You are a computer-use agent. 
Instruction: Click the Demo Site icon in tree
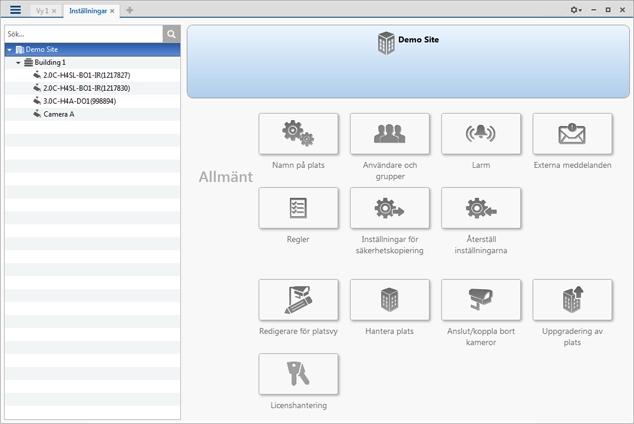[x=20, y=49]
